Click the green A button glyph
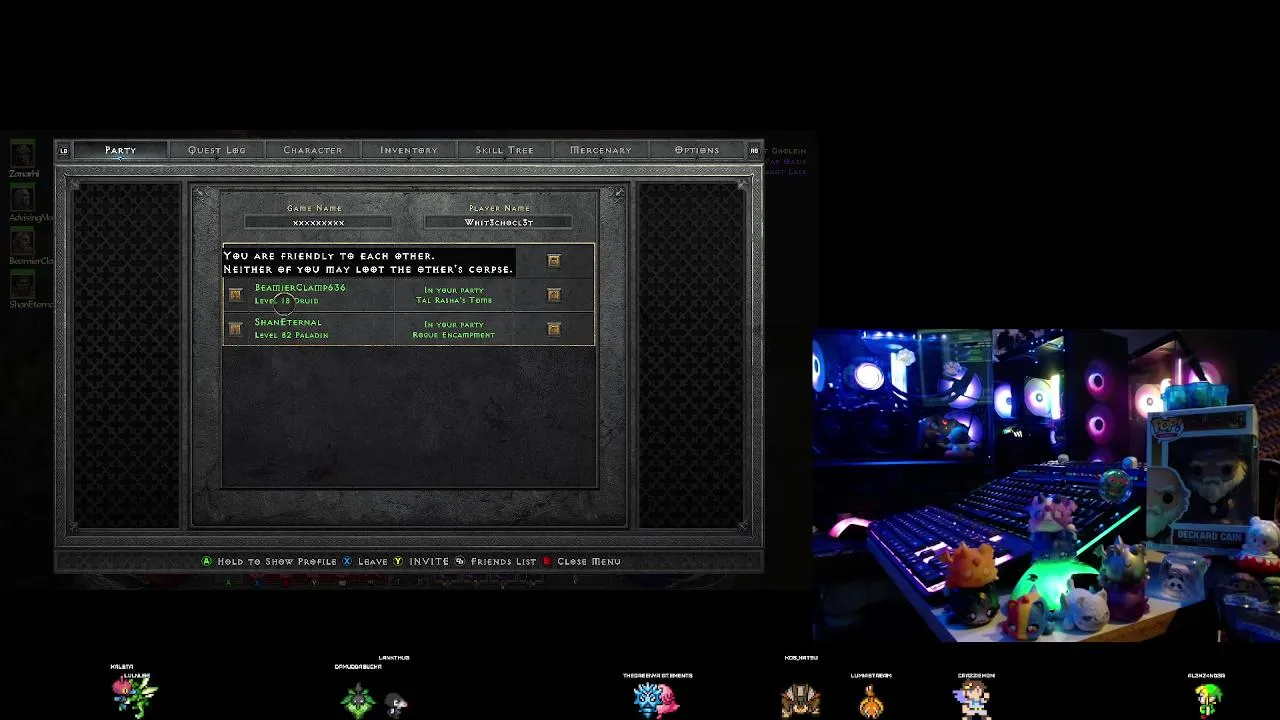This screenshot has width=1280, height=720. 207,562
